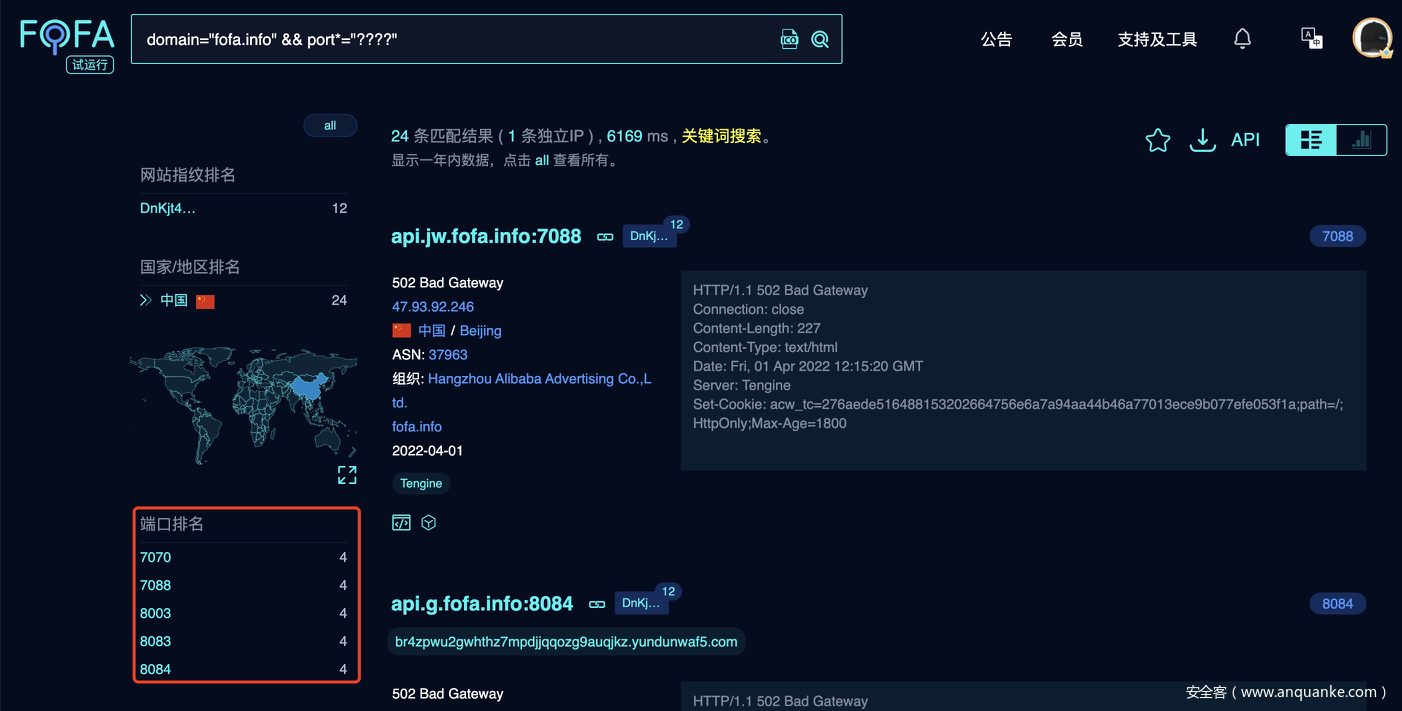Click the icon search button in search bar
This screenshot has height=711, width=1402.
789,39
